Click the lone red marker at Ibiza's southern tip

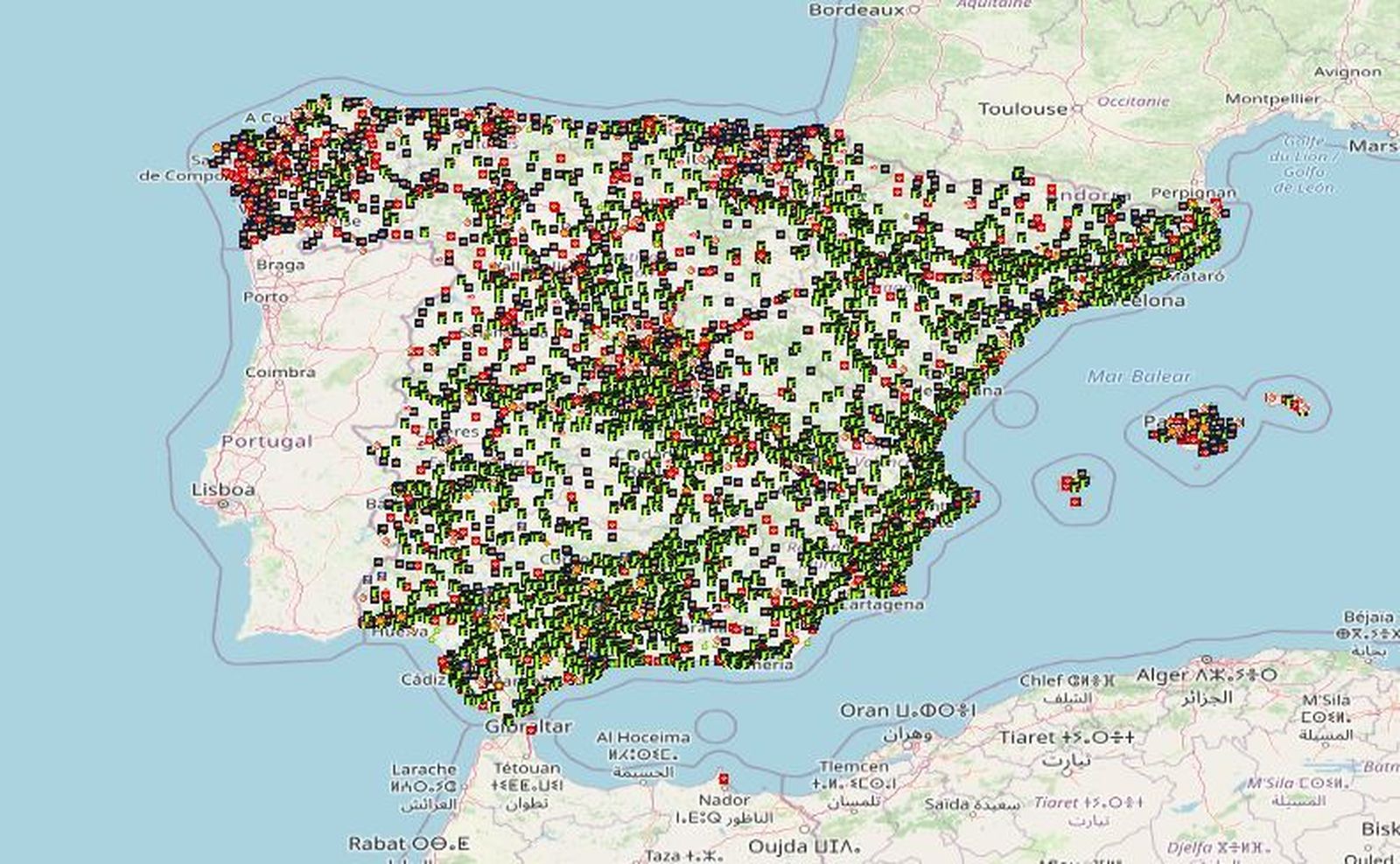click(x=1074, y=502)
